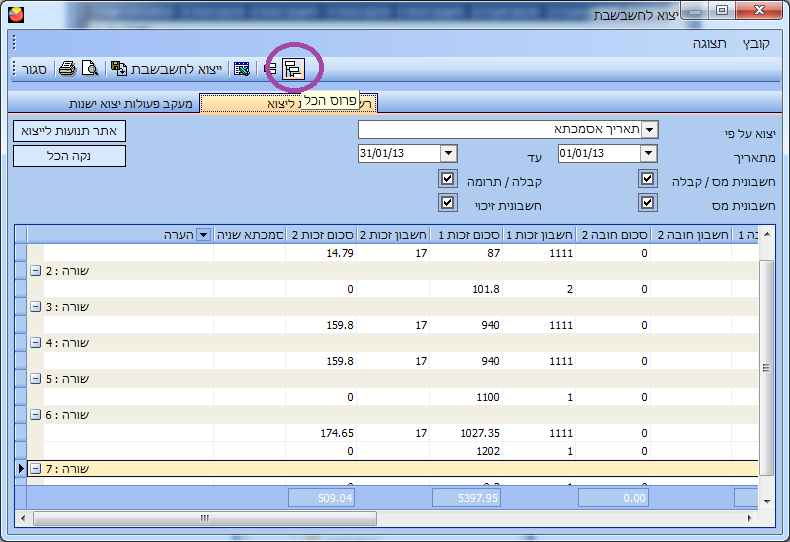790x542 pixels.
Task: Open print preview with the magnifier icon
Action: [90, 69]
